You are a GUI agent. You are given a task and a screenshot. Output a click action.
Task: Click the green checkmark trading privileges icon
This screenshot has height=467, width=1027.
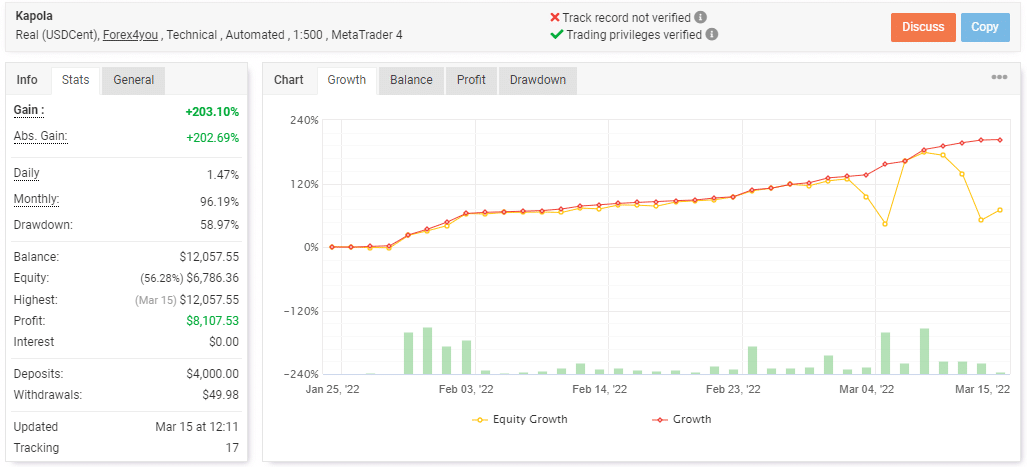(556, 34)
